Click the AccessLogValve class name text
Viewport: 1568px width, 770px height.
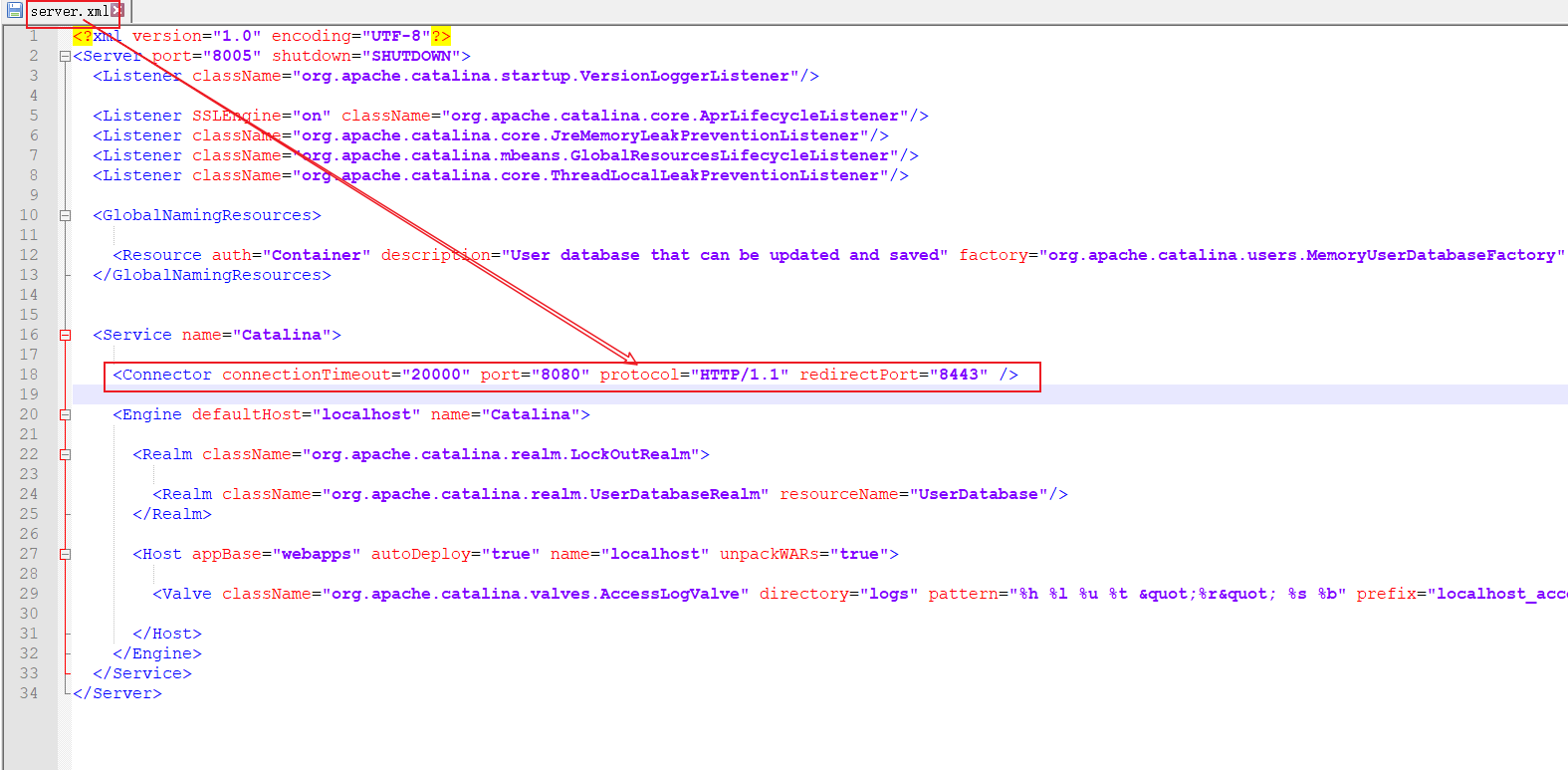coord(670,594)
